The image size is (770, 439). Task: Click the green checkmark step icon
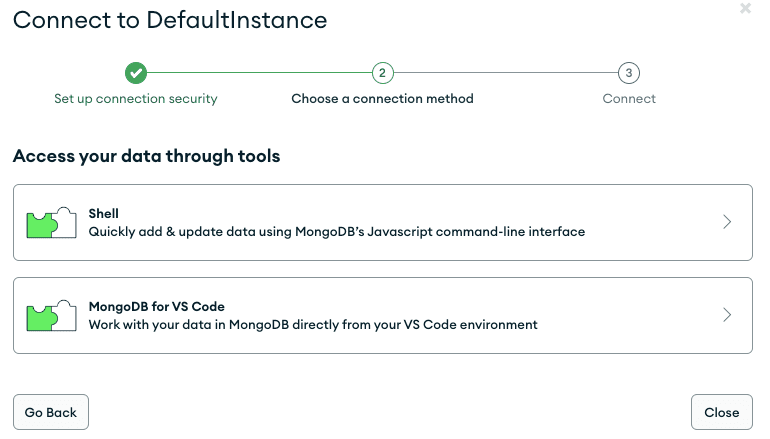pyautogui.click(x=136, y=72)
